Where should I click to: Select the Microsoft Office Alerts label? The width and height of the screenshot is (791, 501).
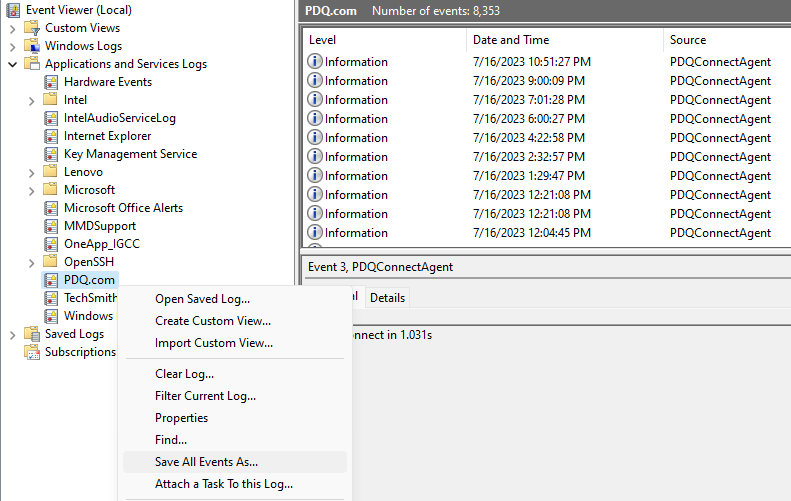[x=123, y=208]
